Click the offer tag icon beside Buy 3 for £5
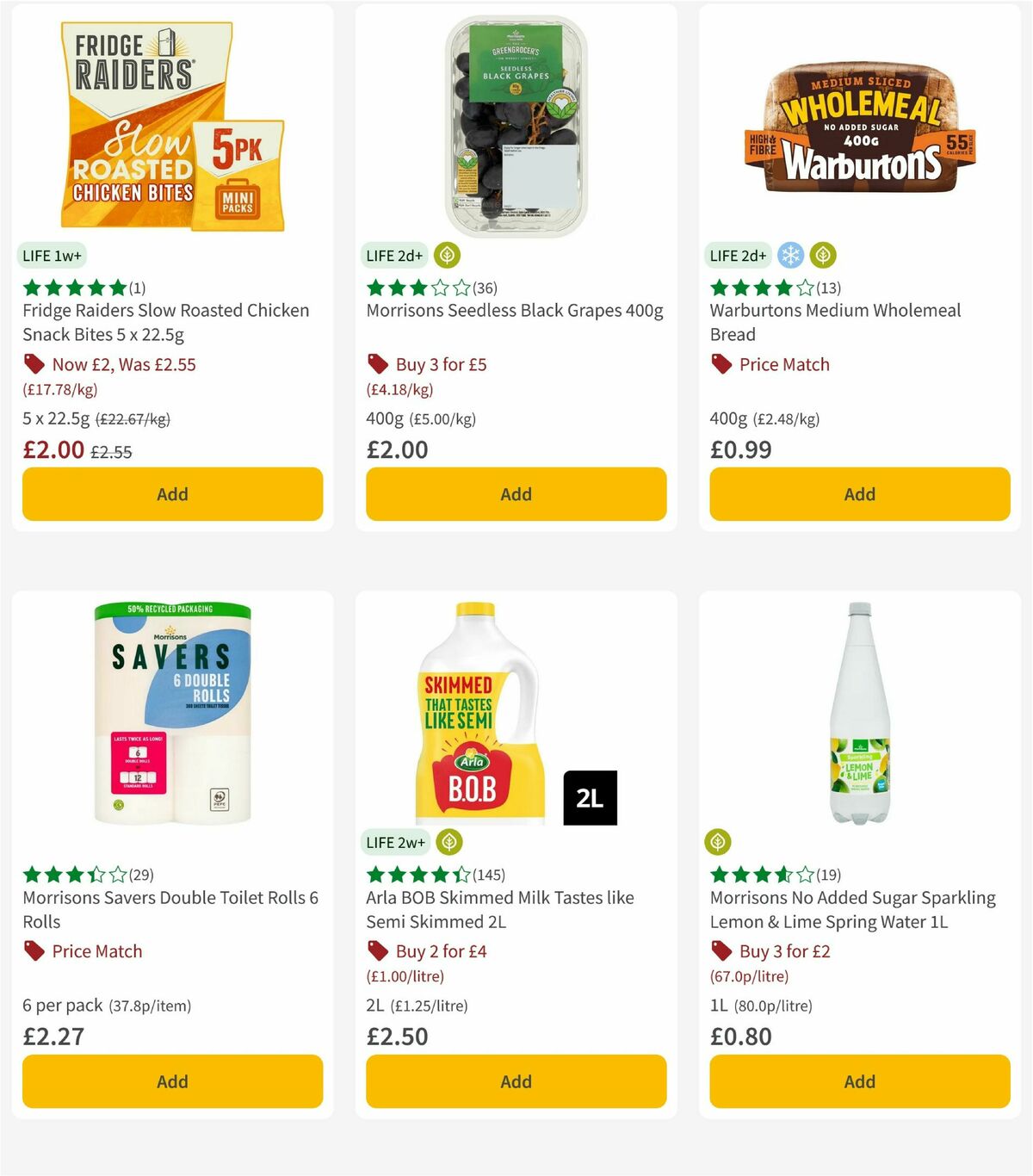 pos(377,364)
